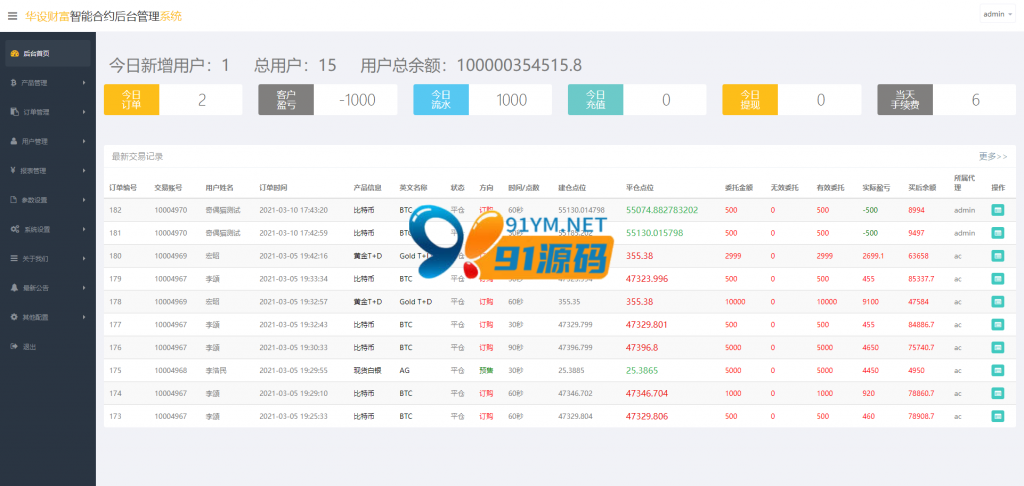Click the 平仓点位 column header
Viewport: 1024px width, 486px height.
[639, 187]
